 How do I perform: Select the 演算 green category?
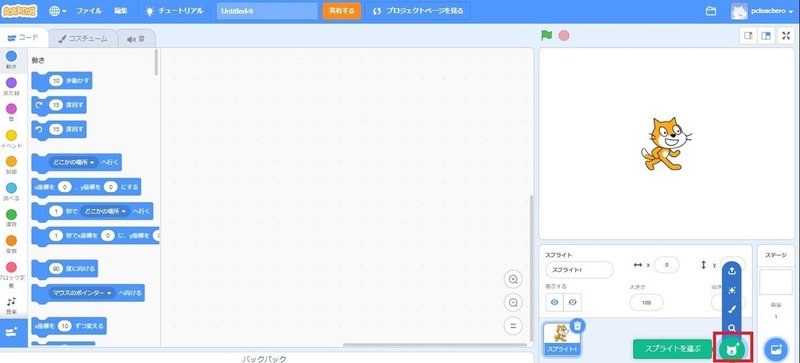(11, 214)
